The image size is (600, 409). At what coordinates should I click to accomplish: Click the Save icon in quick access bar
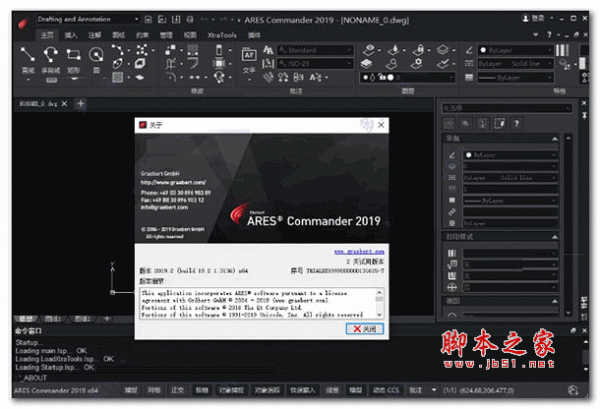point(176,19)
